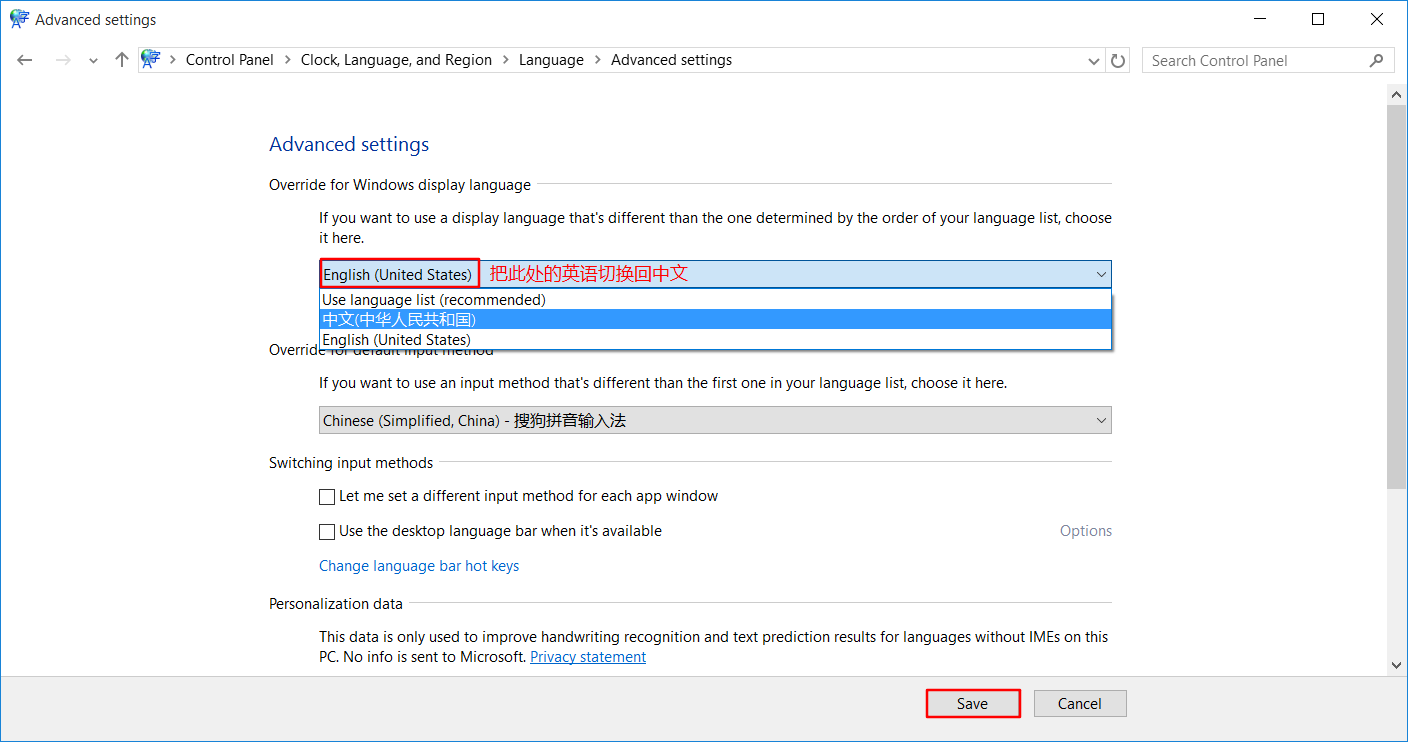The width and height of the screenshot is (1408, 742).
Task: Expand the address bar history dropdown
Action: click(x=1094, y=61)
